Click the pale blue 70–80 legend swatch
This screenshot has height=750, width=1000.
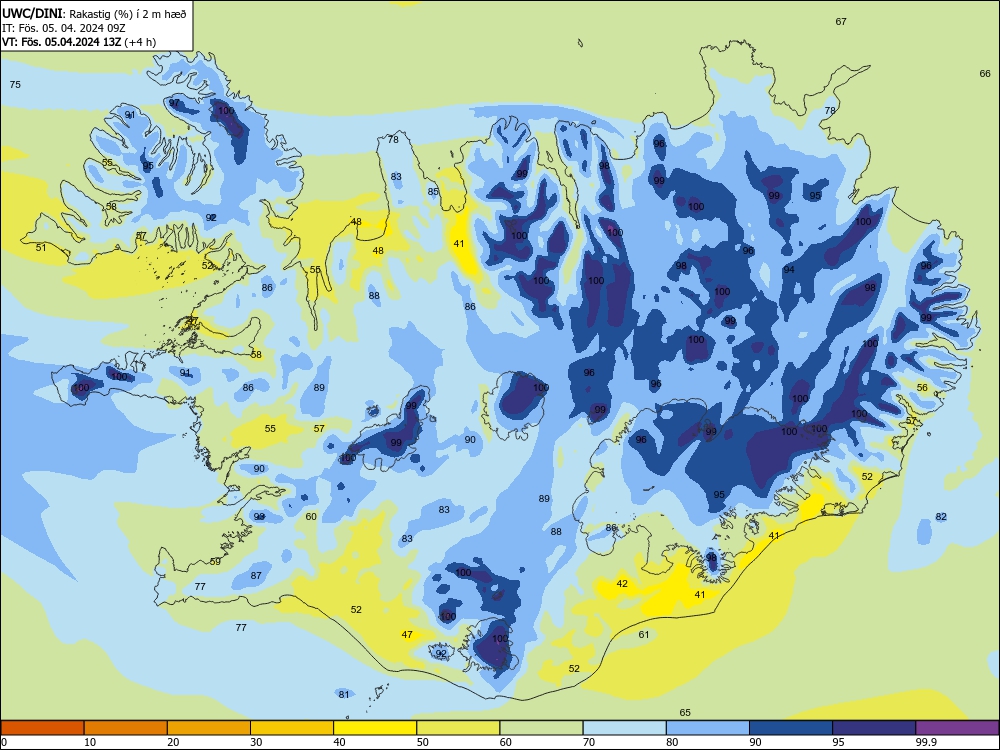(x=625, y=728)
